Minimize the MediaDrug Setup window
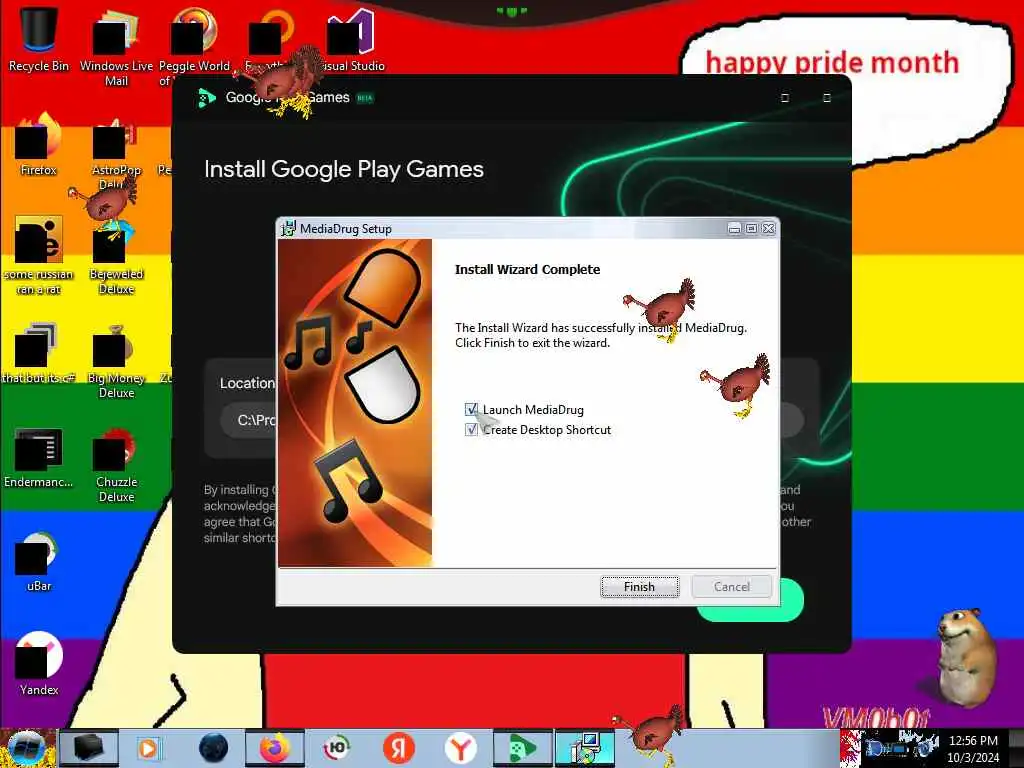The width and height of the screenshot is (1024, 768). [x=735, y=229]
